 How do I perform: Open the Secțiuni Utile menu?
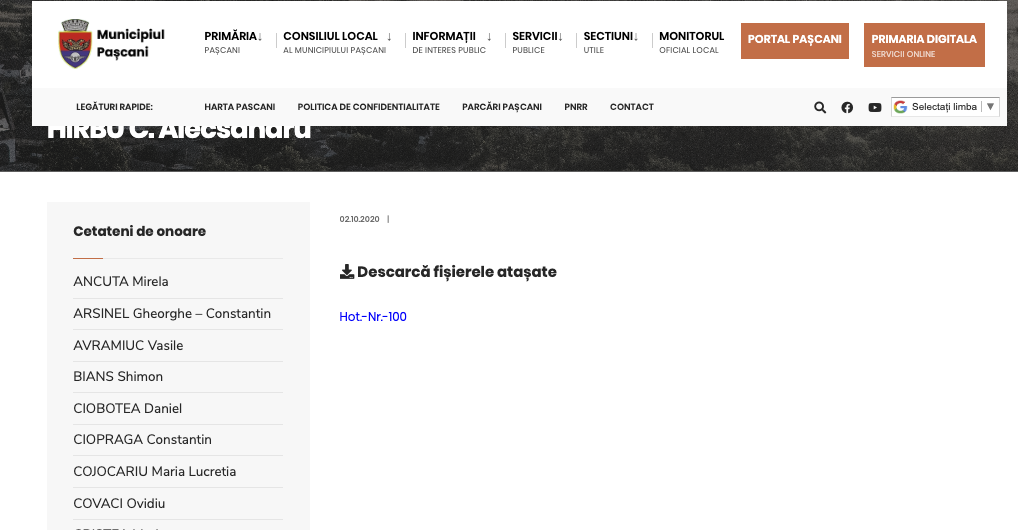(610, 42)
